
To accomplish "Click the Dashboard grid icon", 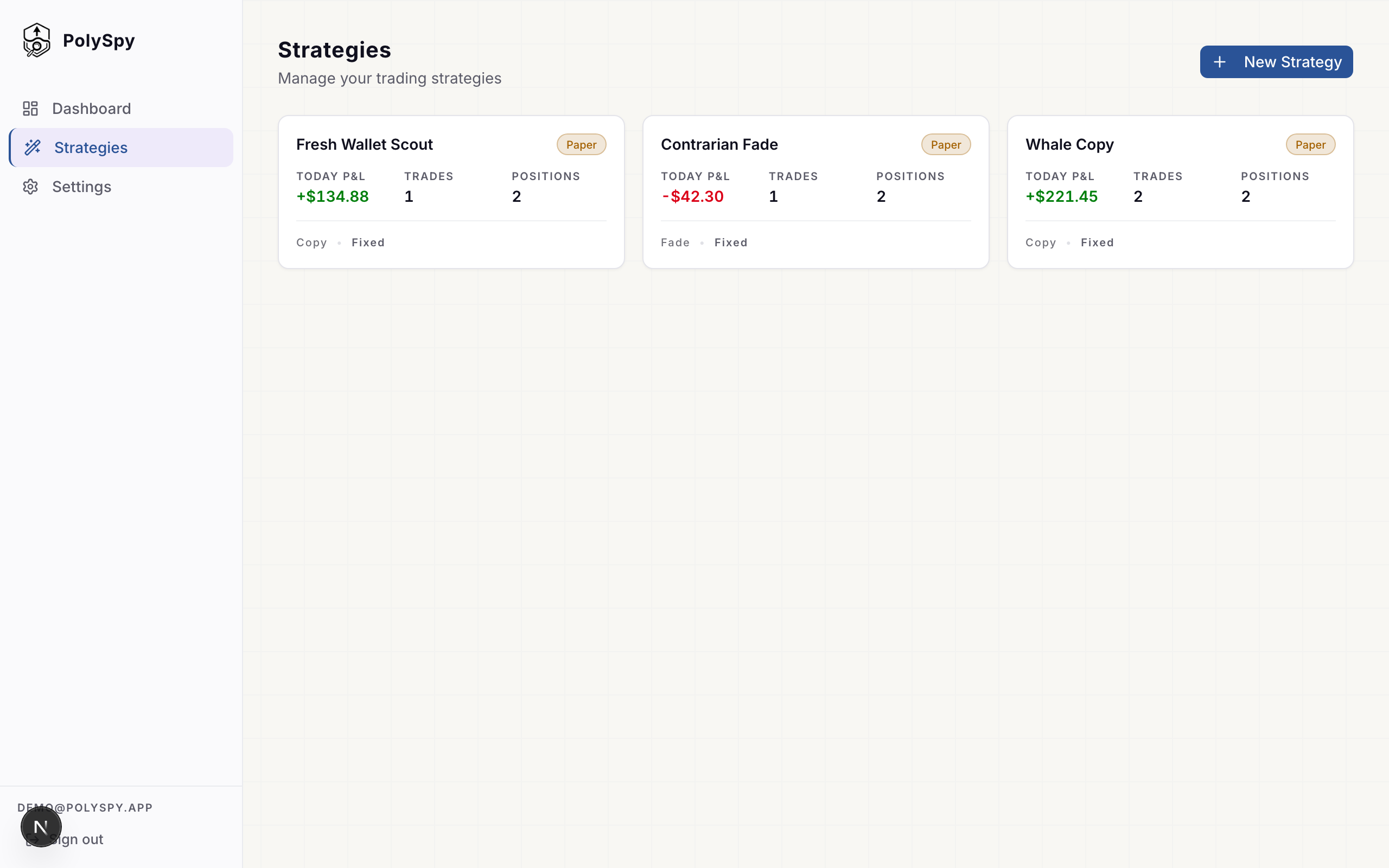I will [x=30, y=108].
